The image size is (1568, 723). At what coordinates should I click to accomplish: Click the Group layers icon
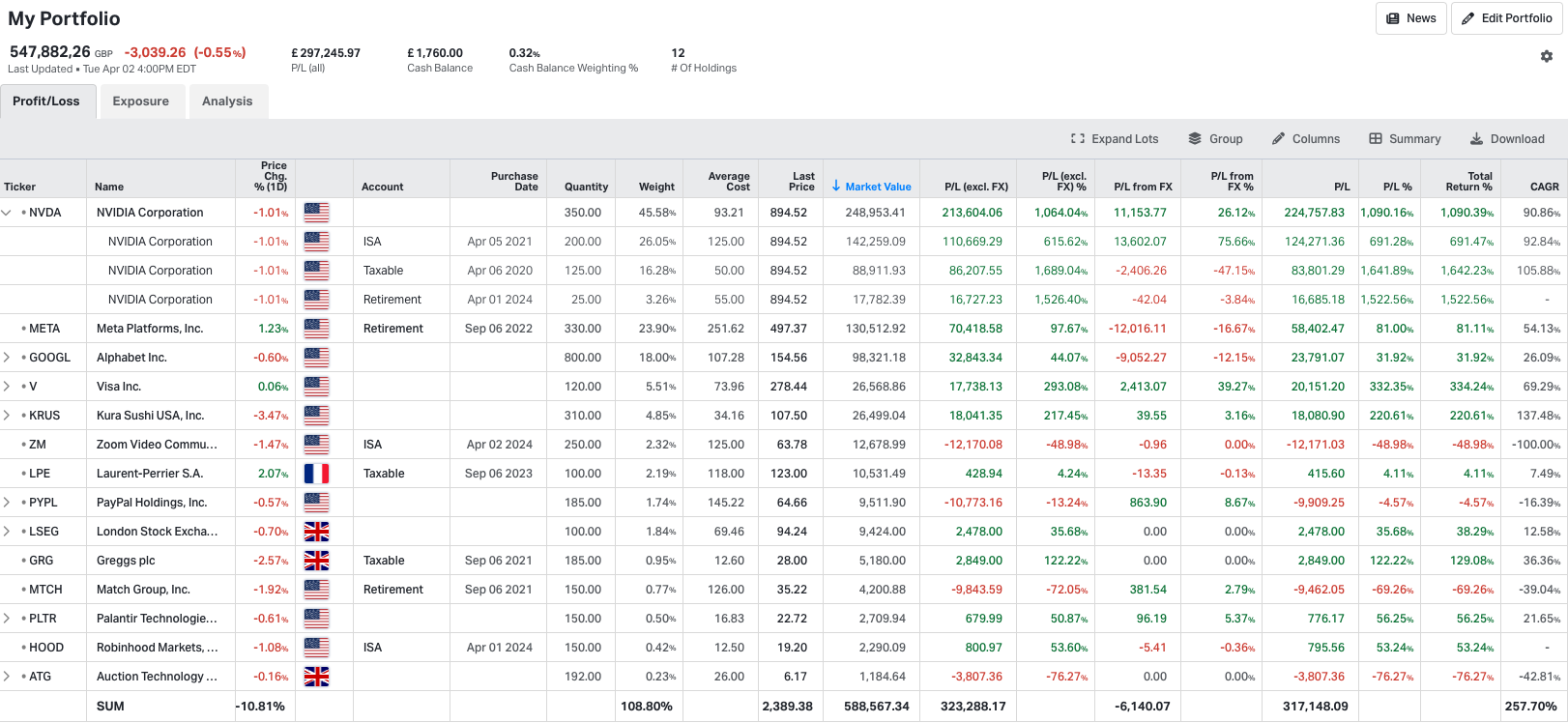click(1195, 139)
